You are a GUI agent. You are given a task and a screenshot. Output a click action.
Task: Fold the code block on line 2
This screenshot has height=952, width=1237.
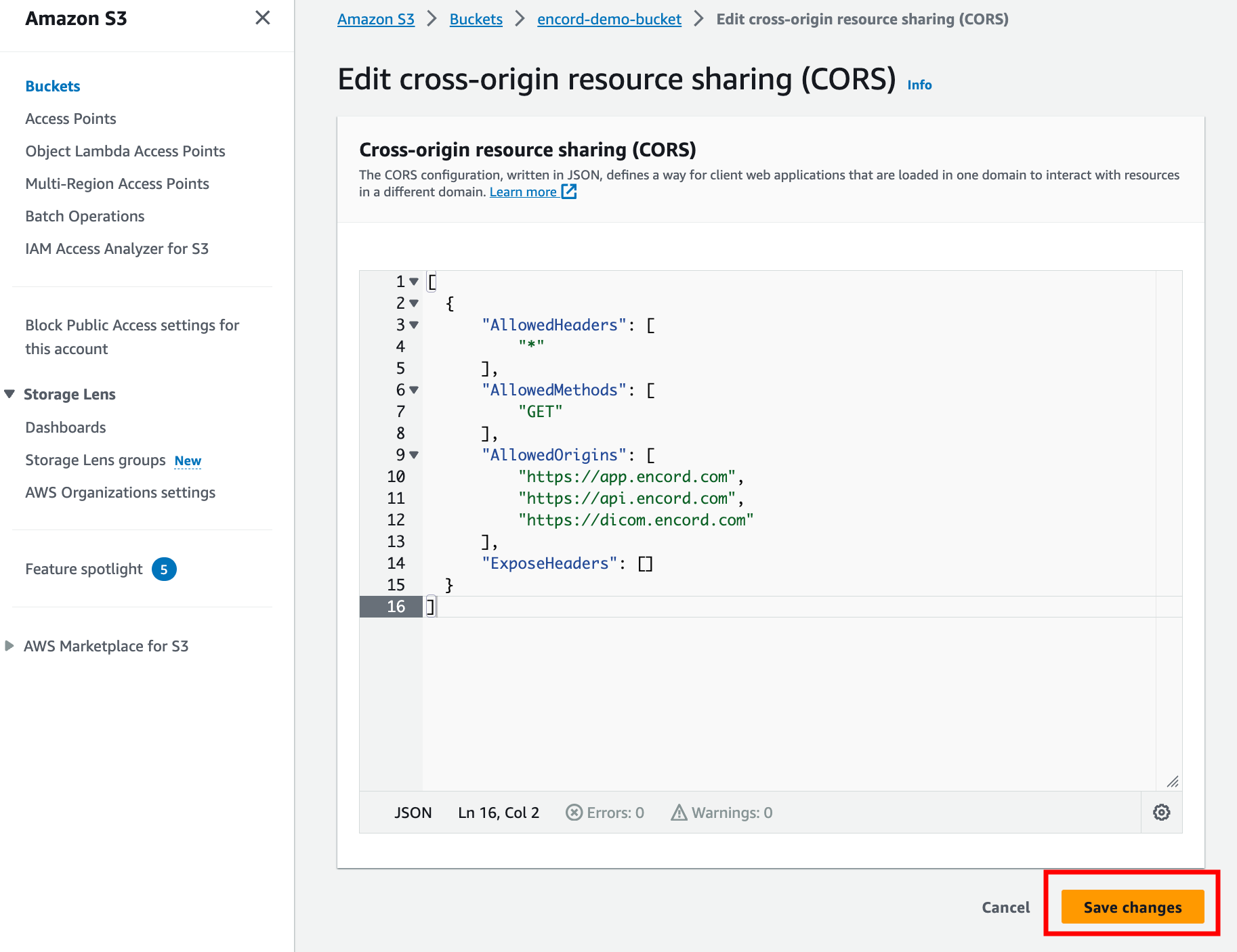pos(414,303)
